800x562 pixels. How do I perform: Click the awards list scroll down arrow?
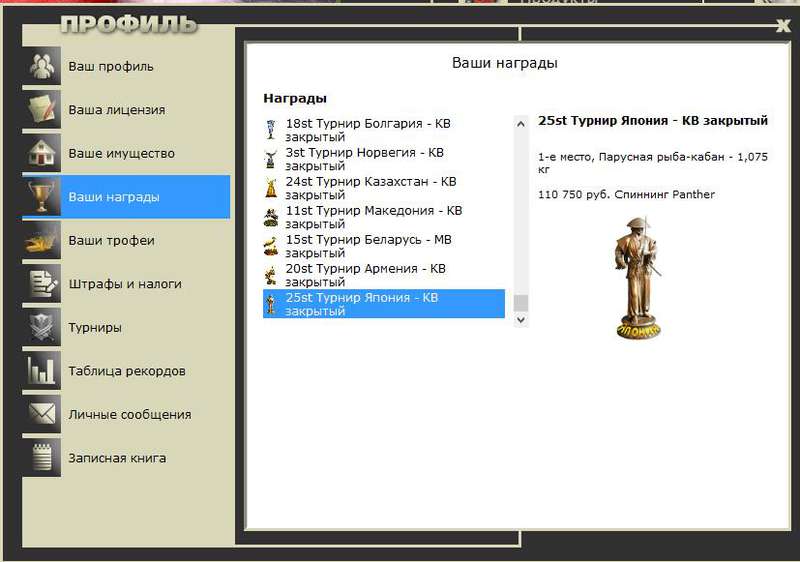pos(520,320)
